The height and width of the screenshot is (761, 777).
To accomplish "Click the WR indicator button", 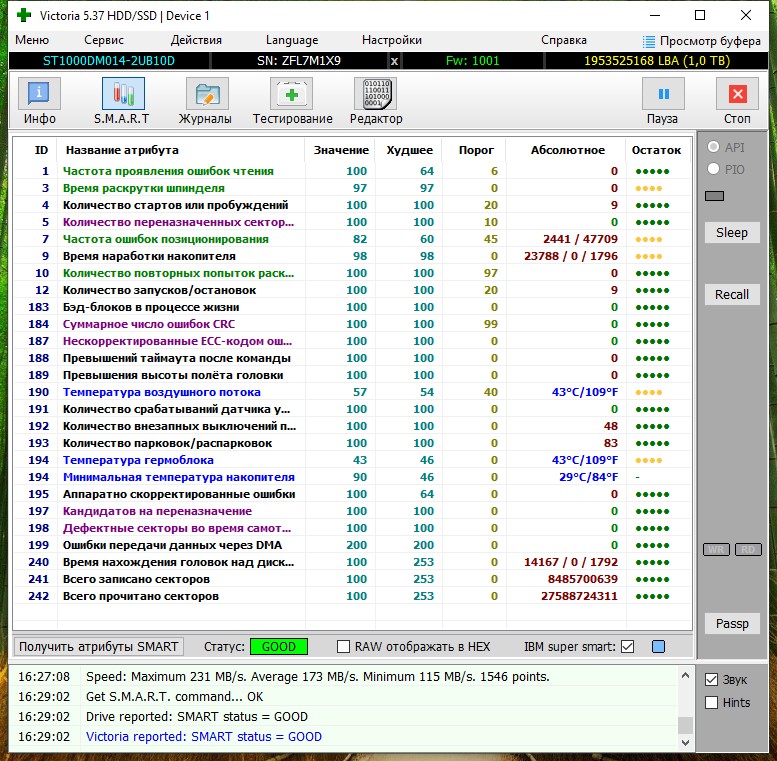I will tap(716, 549).
